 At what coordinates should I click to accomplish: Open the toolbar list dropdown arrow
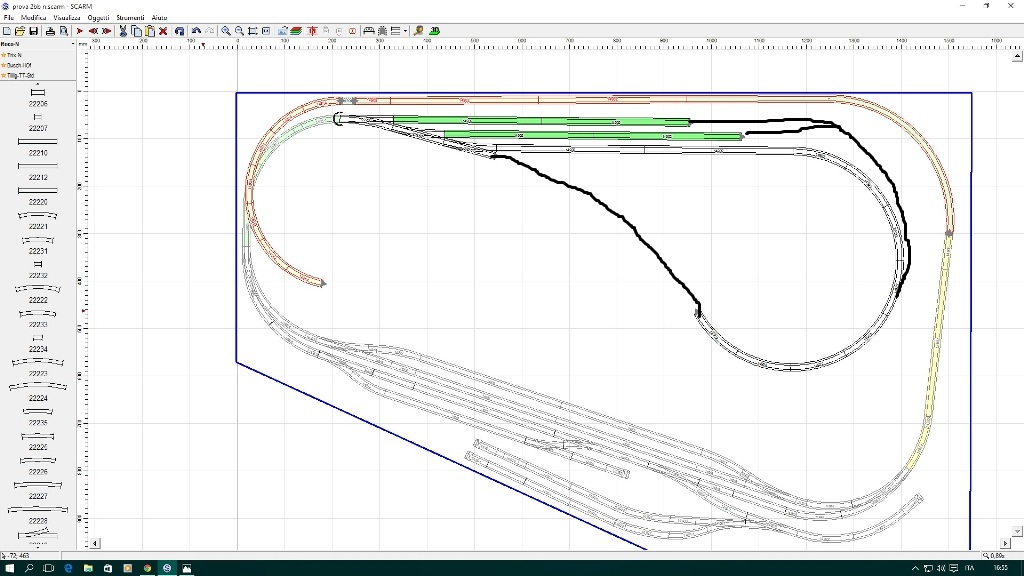pos(405,31)
